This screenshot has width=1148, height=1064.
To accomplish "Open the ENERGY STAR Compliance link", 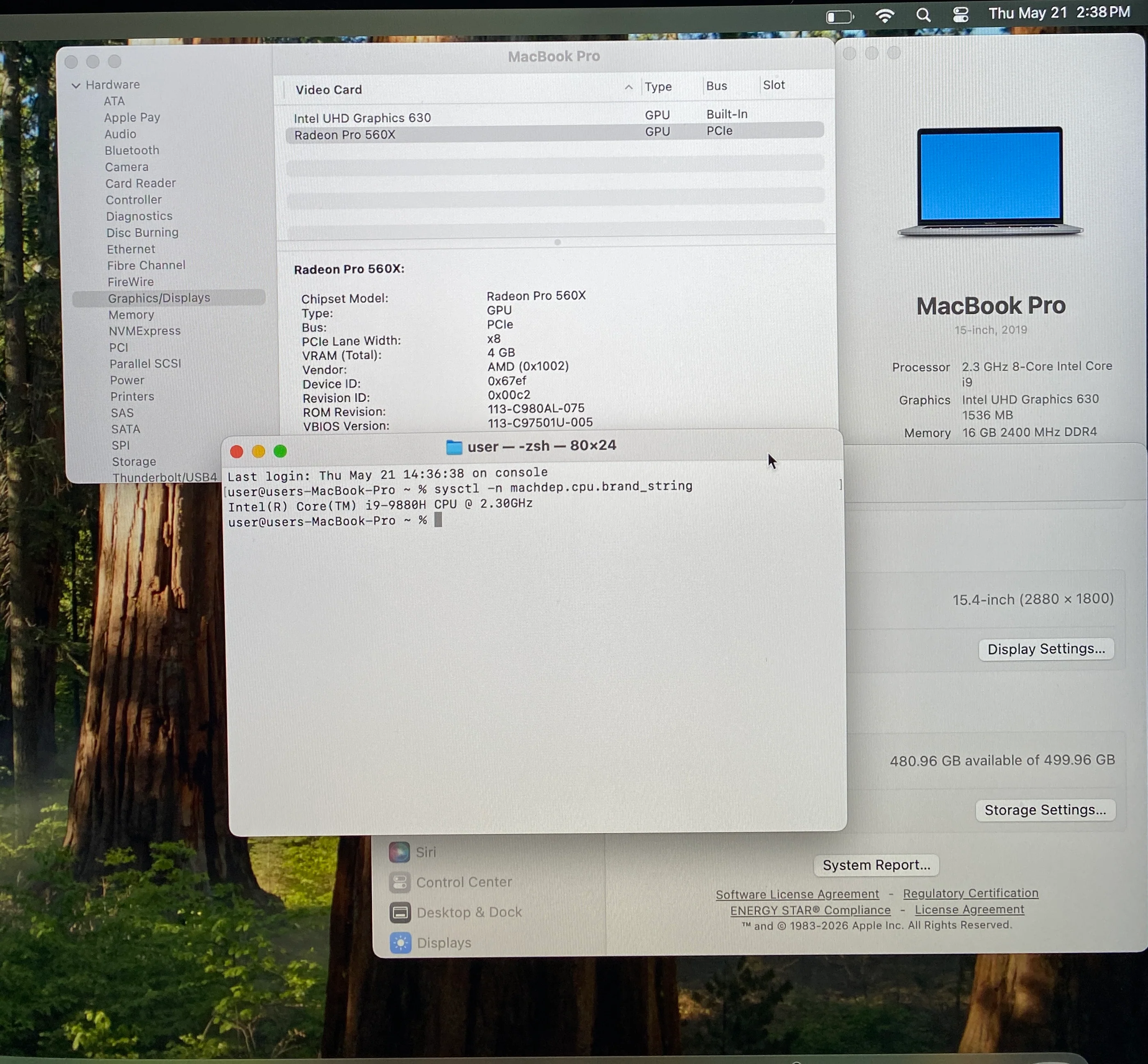I will [x=811, y=910].
